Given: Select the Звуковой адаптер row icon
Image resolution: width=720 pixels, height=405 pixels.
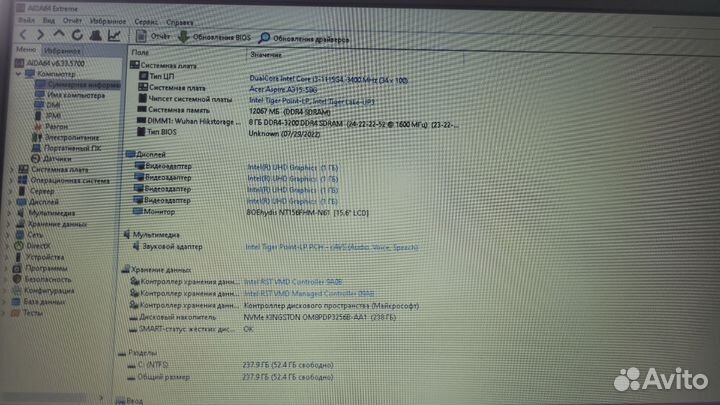Looking at the screenshot, I should (135, 246).
